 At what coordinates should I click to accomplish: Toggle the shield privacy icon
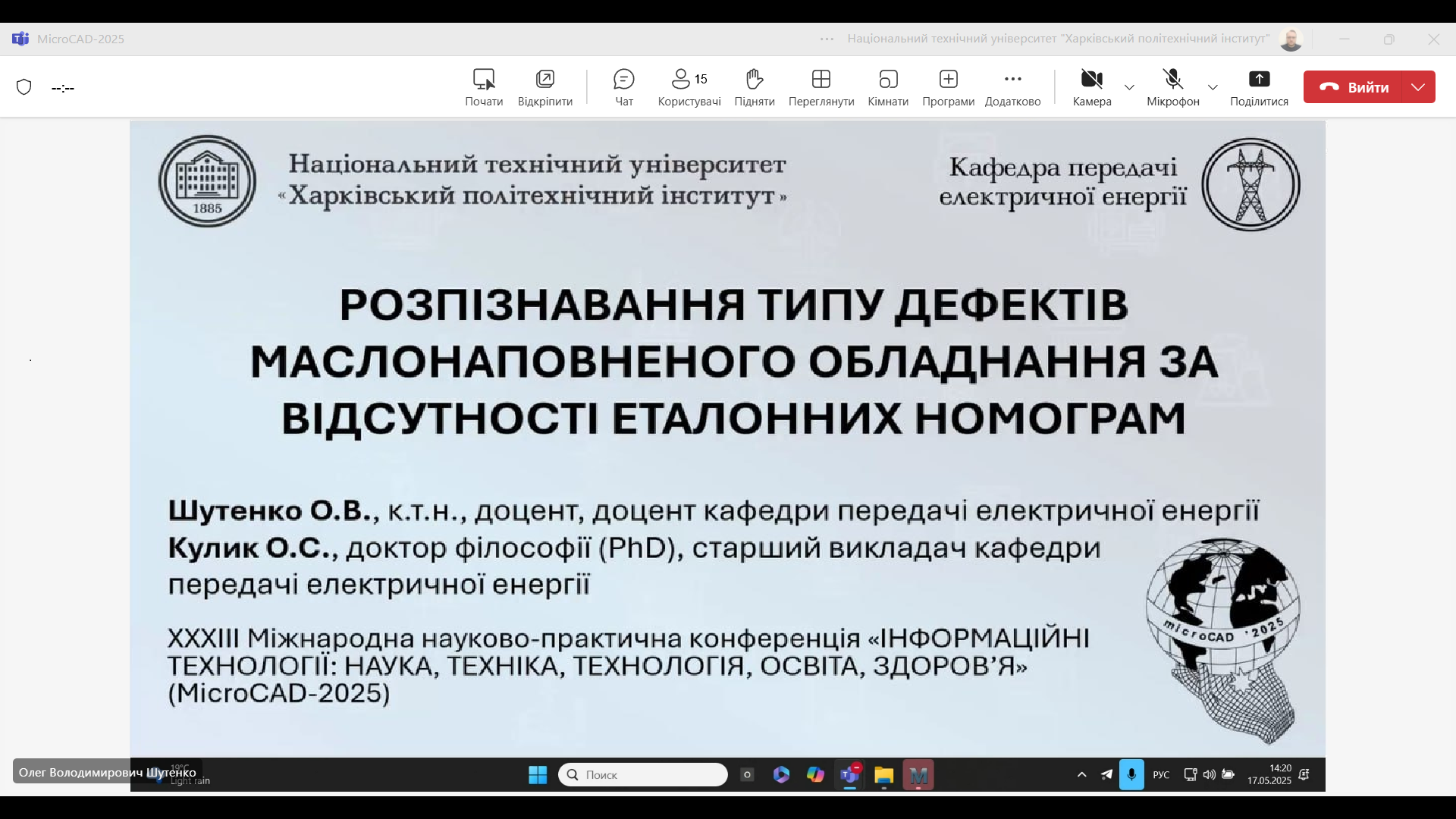pyautogui.click(x=24, y=87)
